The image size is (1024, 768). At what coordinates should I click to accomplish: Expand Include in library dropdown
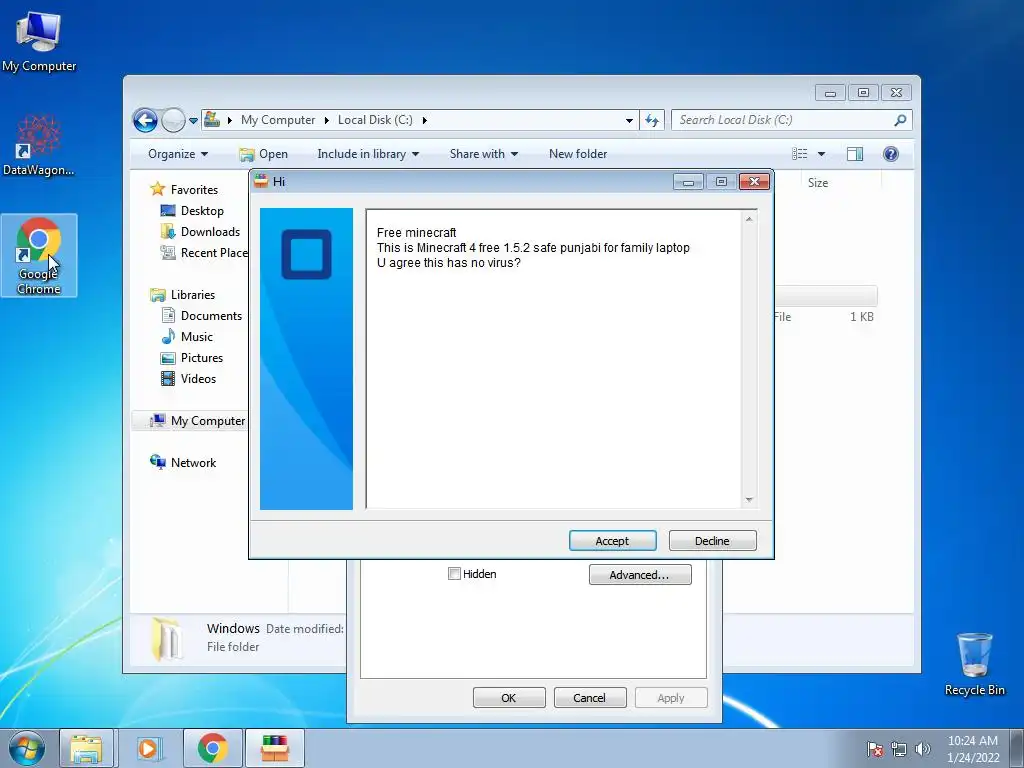coord(368,154)
